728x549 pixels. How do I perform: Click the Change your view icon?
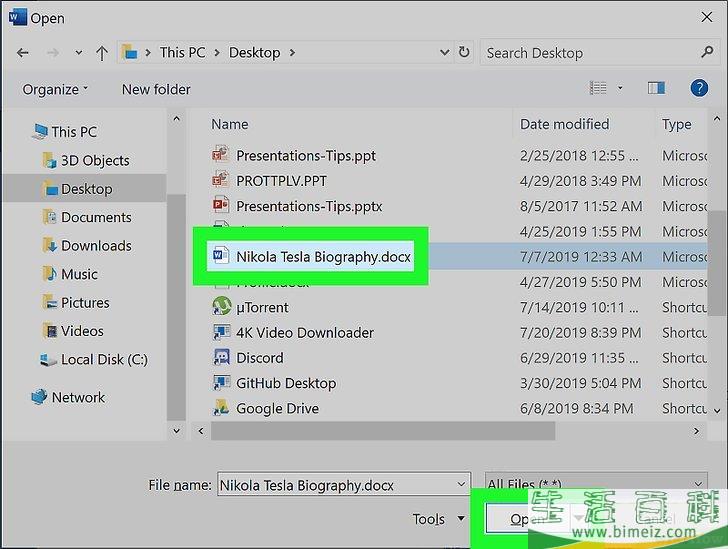click(x=598, y=89)
